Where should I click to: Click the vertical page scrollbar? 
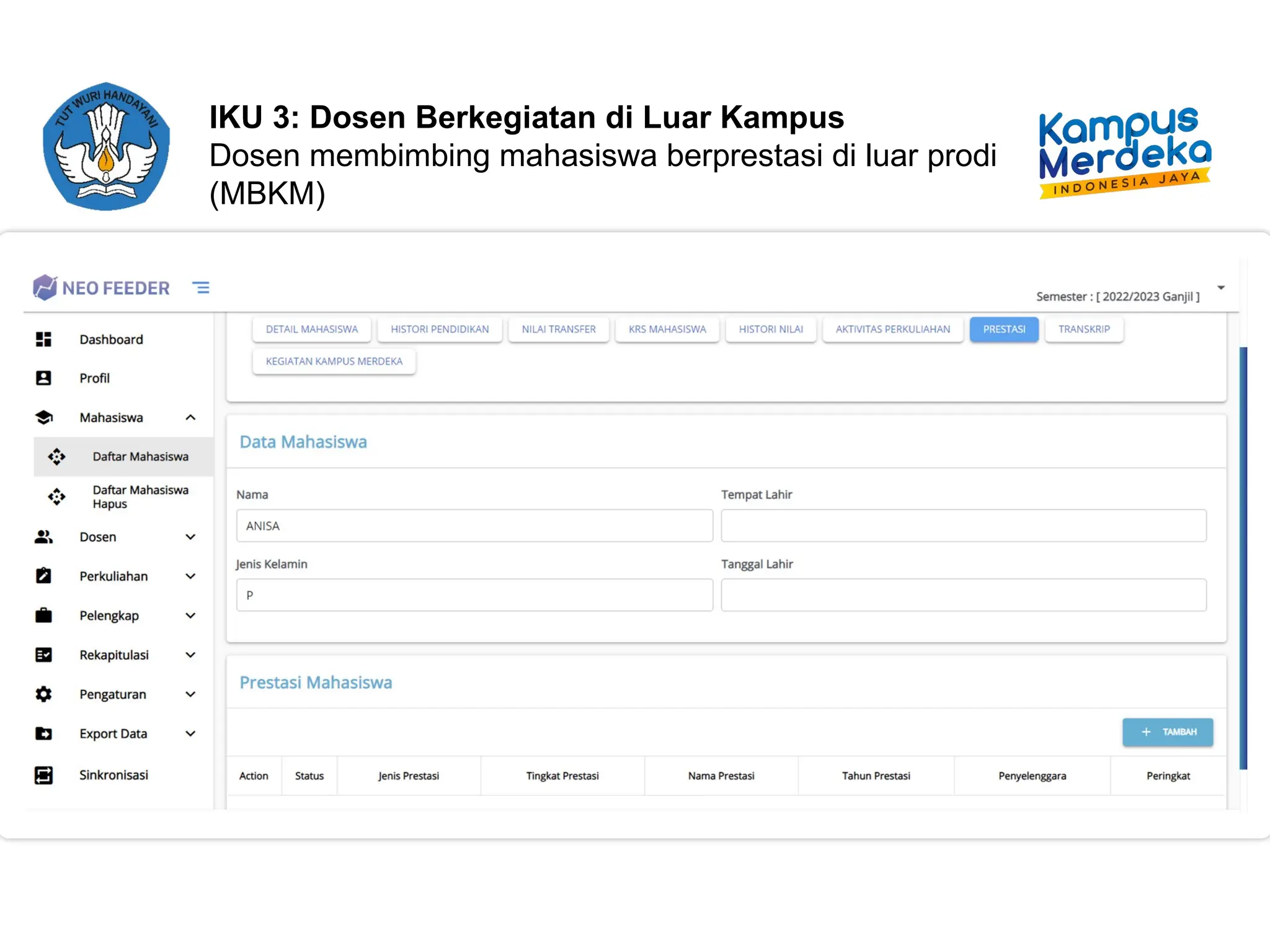[x=1243, y=558]
